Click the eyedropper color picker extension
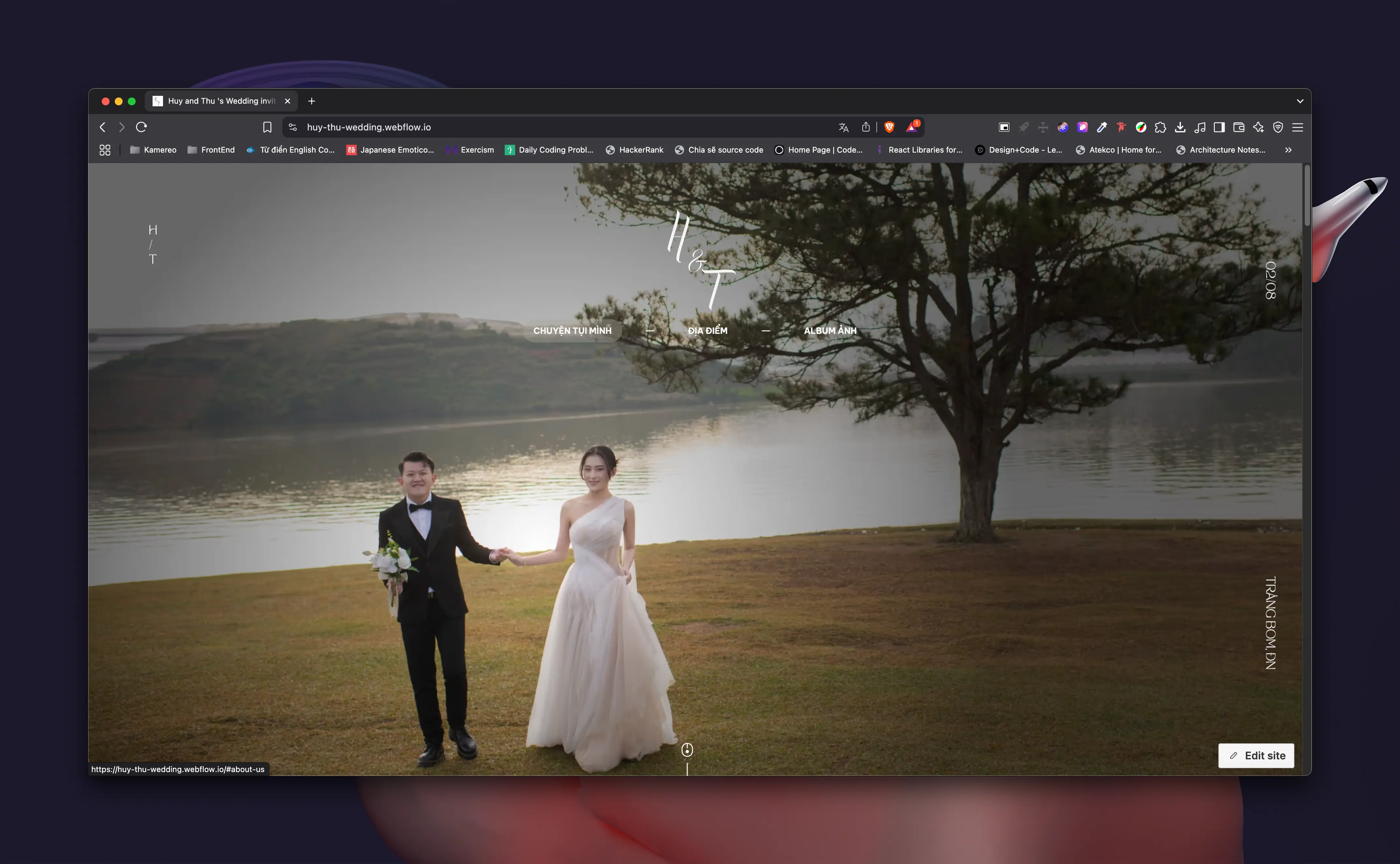The height and width of the screenshot is (864, 1400). point(1102,127)
